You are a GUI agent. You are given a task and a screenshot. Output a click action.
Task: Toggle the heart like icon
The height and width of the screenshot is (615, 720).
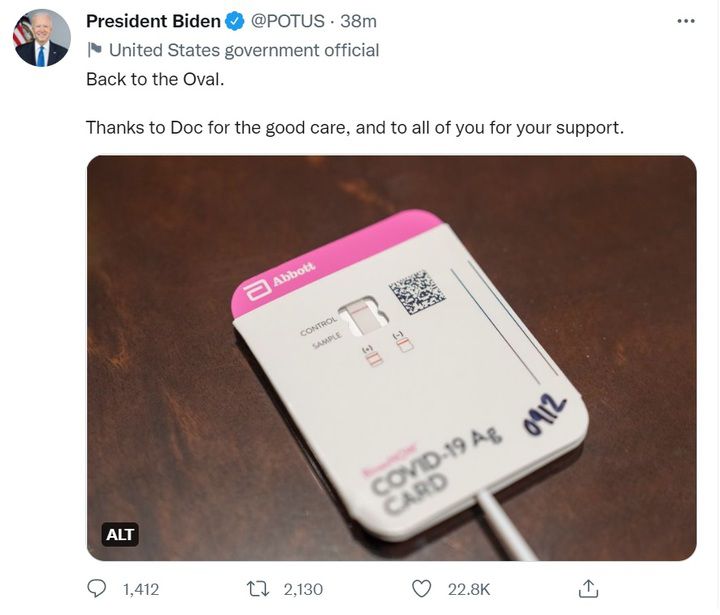click(x=422, y=589)
